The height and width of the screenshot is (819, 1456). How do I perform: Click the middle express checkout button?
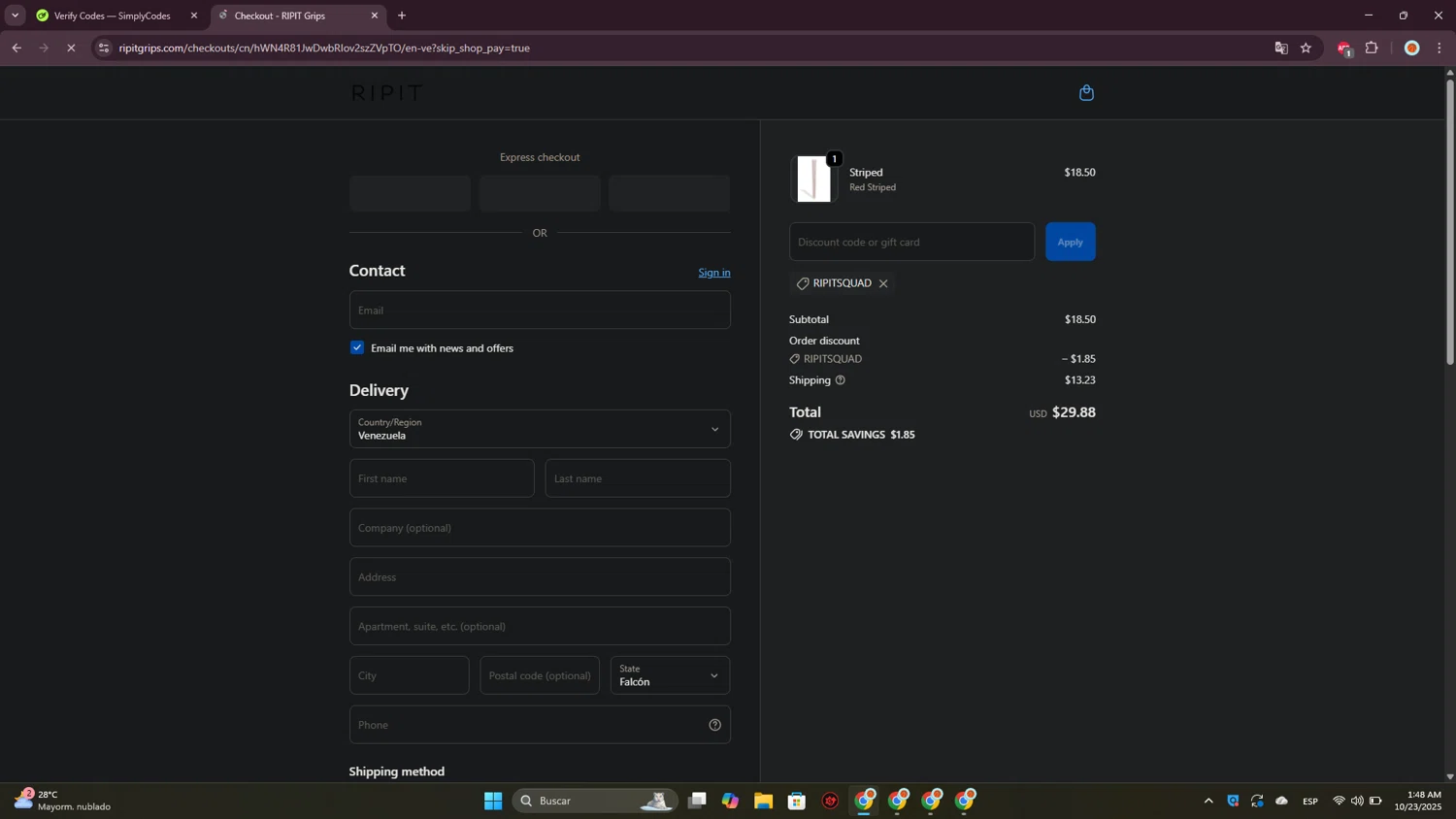click(540, 193)
